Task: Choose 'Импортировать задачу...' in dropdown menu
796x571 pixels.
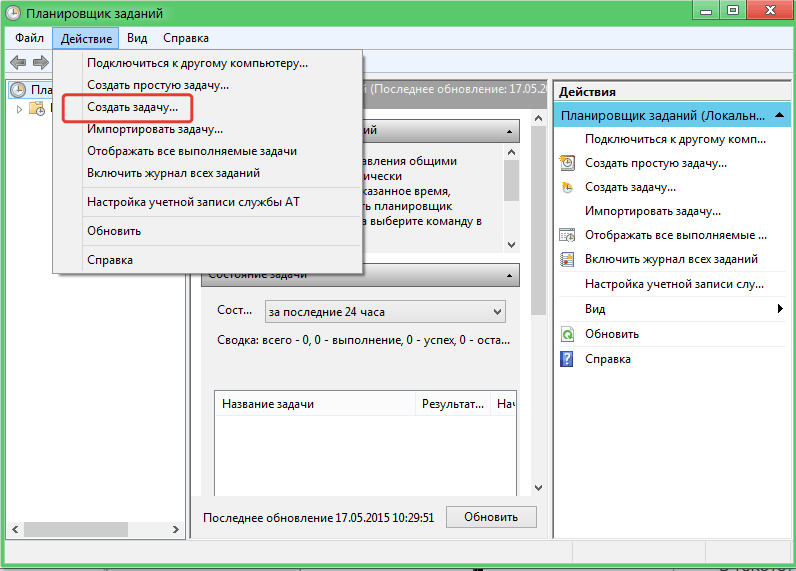Action: (208, 129)
